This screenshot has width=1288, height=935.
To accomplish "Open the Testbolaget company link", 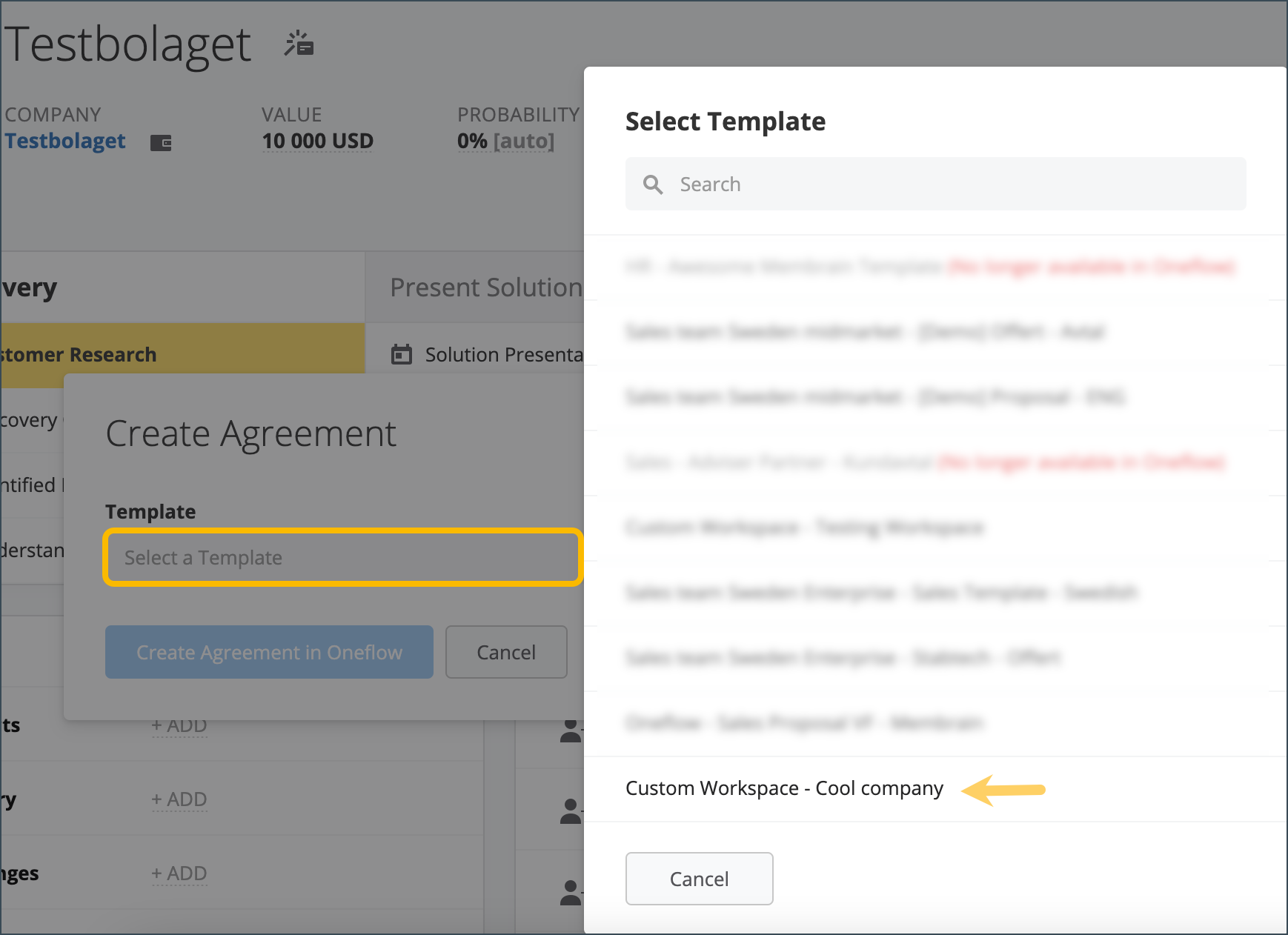I will click(x=64, y=142).
